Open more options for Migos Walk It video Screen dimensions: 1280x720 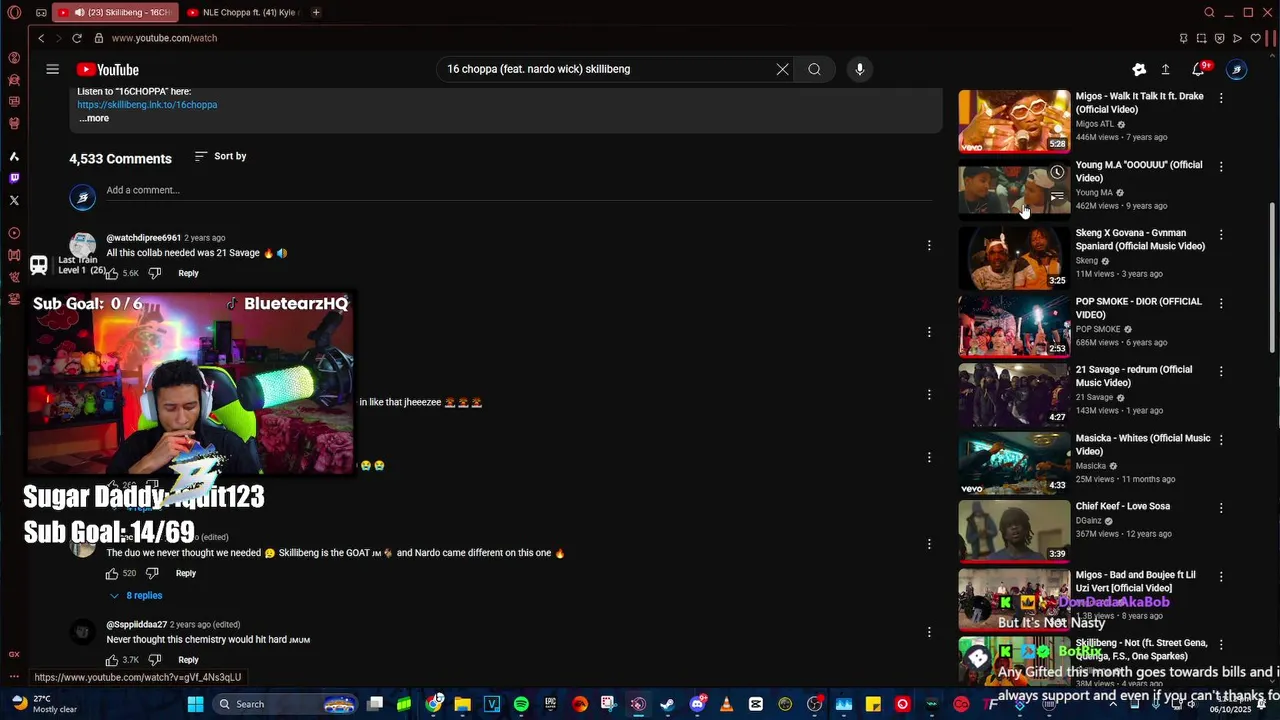click(x=1220, y=98)
